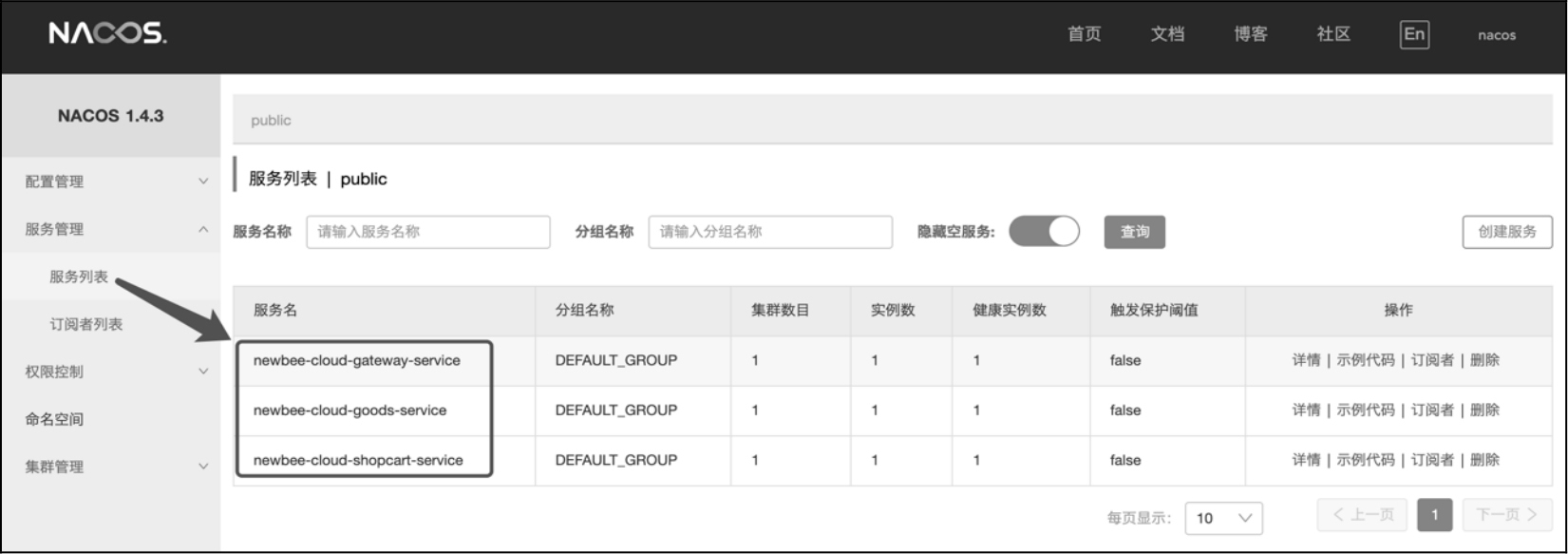Open 示例代码 for newbee-cloud-gateway-service

[x=1366, y=360]
